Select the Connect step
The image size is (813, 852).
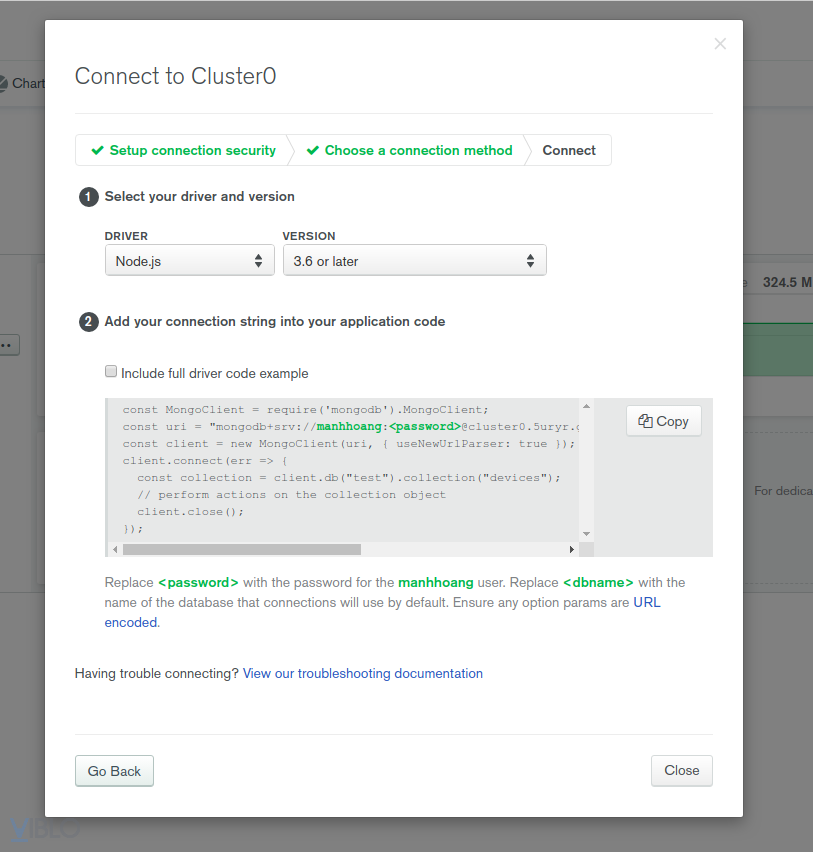pos(569,151)
